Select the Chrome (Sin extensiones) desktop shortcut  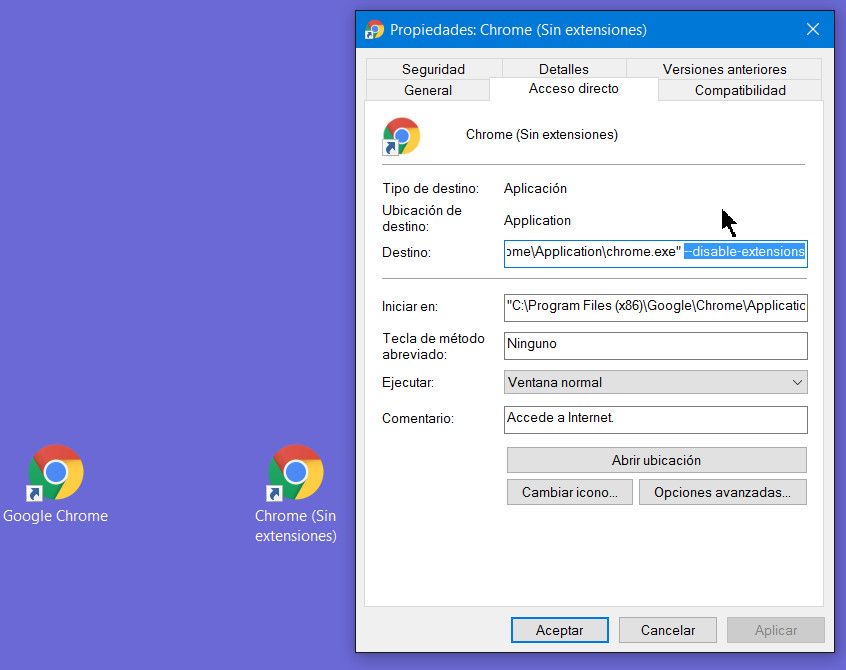click(x=295, y=473)
